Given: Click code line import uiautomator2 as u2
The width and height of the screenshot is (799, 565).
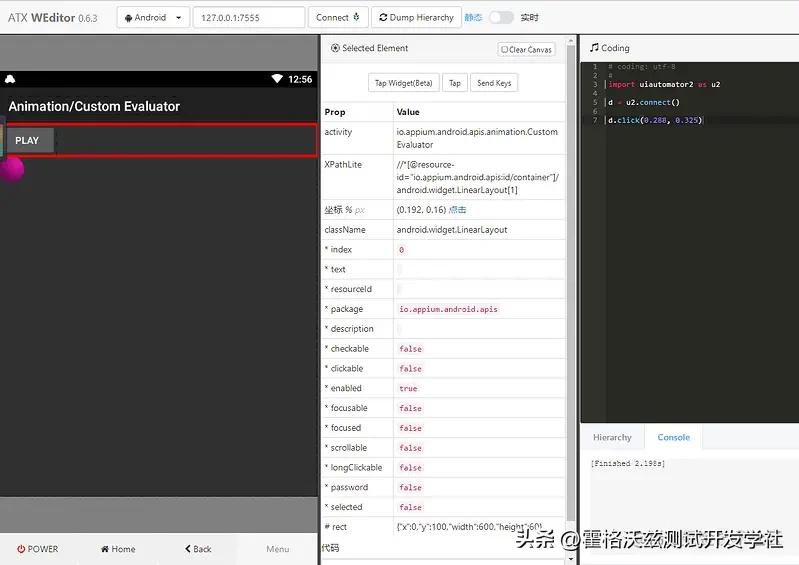Looking at the screenshot, I should [664, 85].
